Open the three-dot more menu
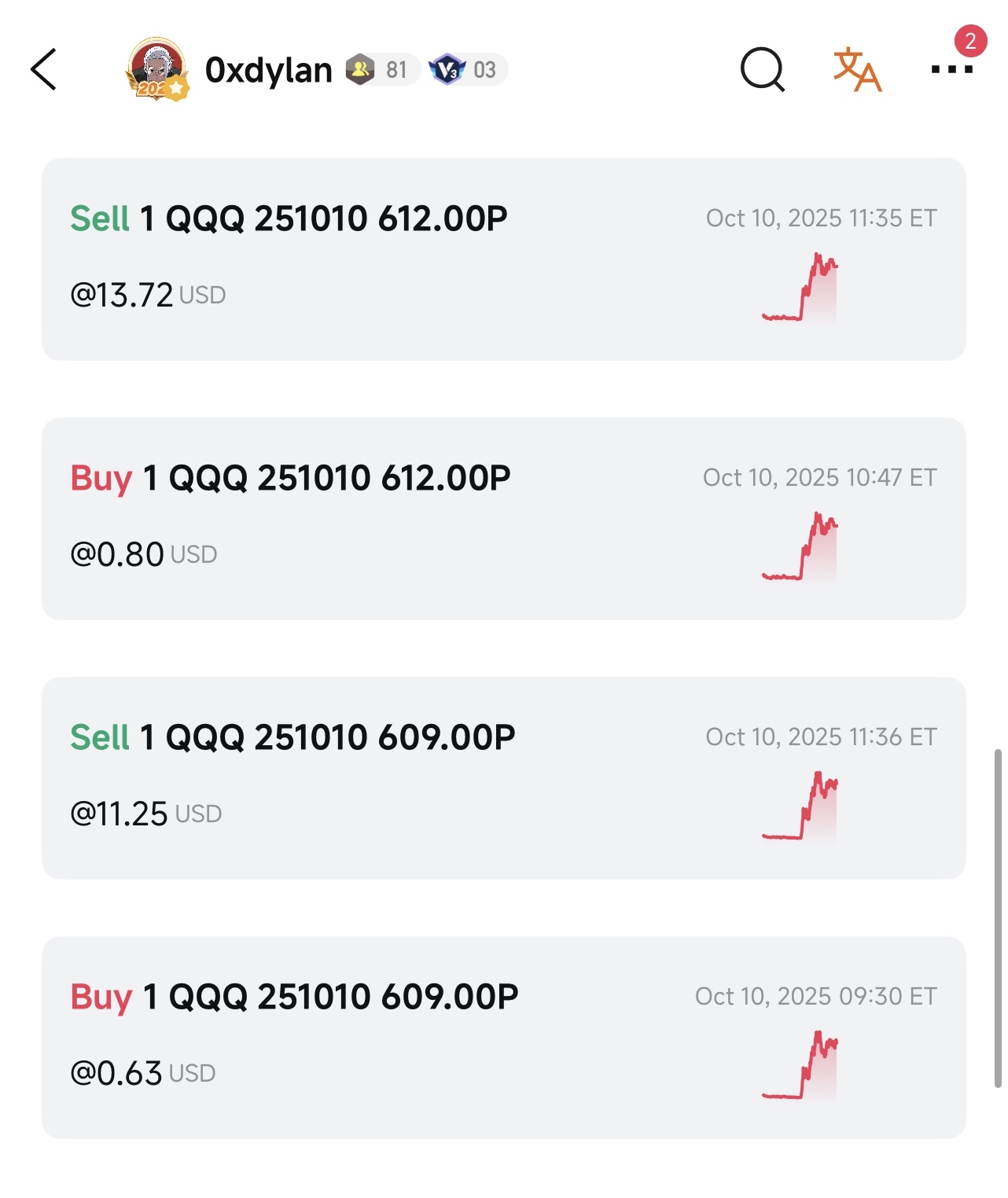 click(951, 69)
